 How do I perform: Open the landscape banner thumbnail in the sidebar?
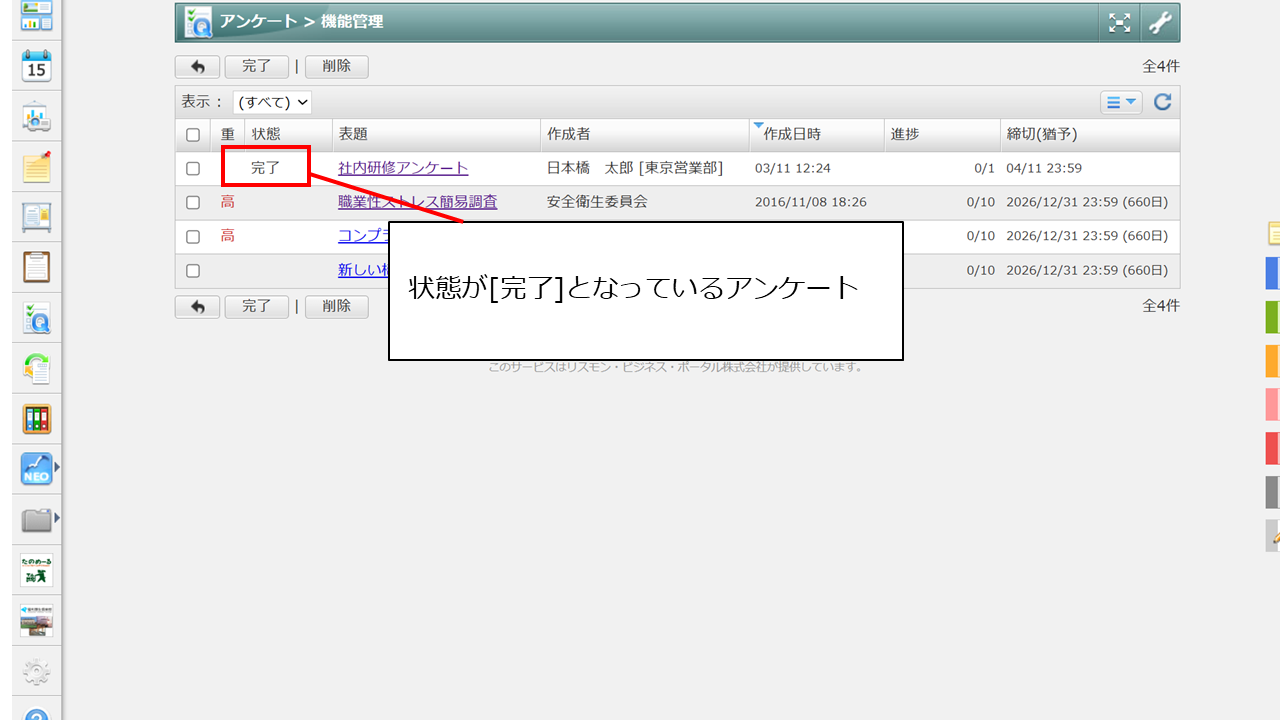[37, 620]
